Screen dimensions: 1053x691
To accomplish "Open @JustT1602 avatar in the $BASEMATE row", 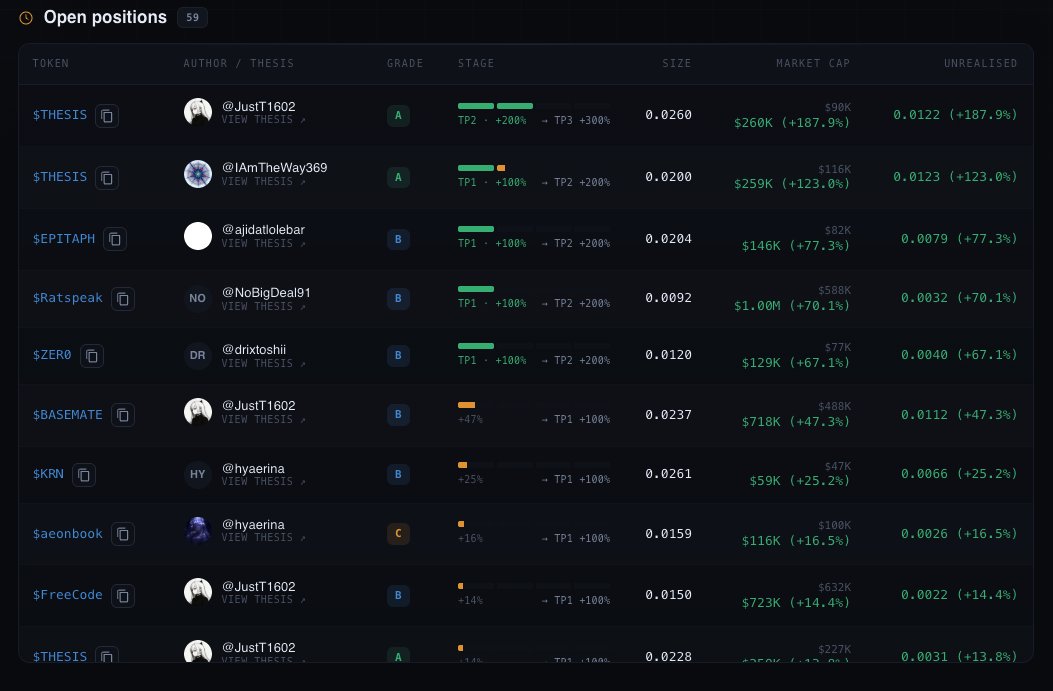I will [198, 411].
